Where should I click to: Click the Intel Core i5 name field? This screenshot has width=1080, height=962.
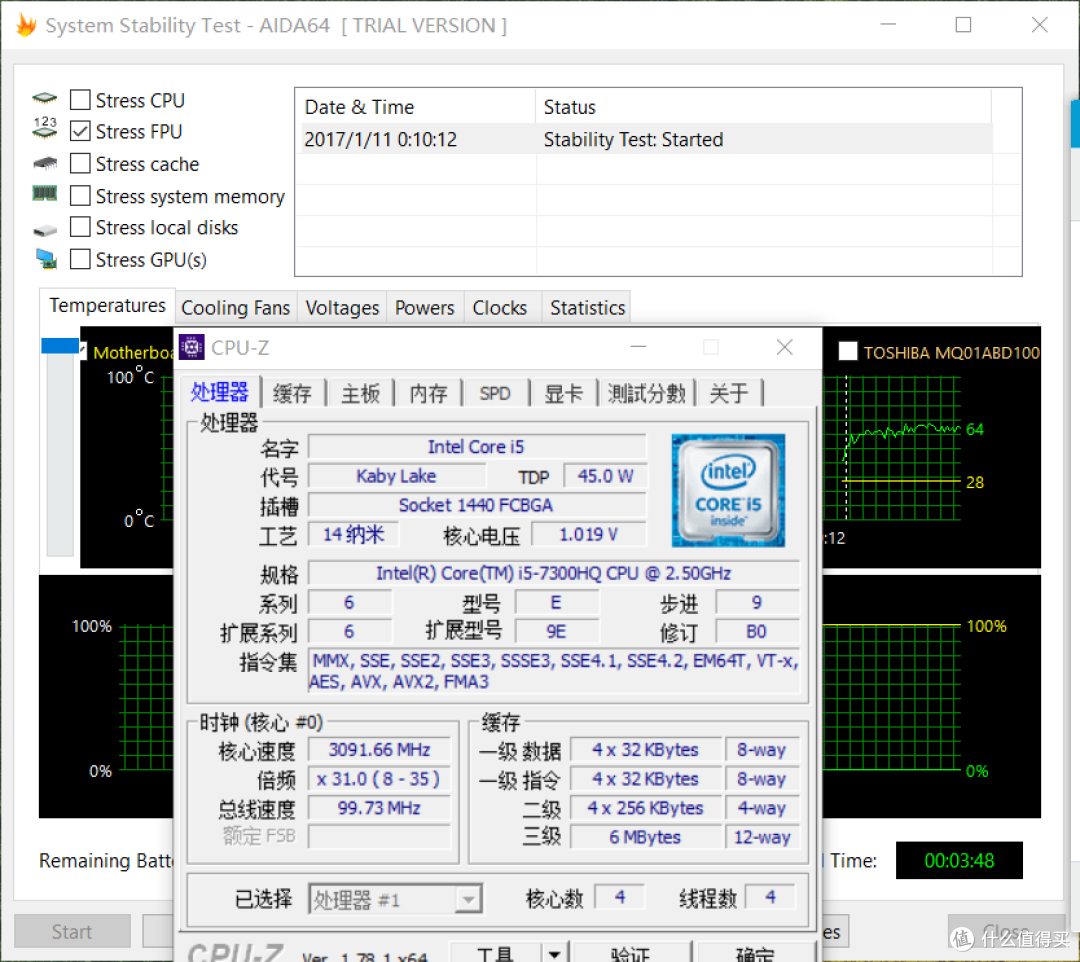(477, 447)
